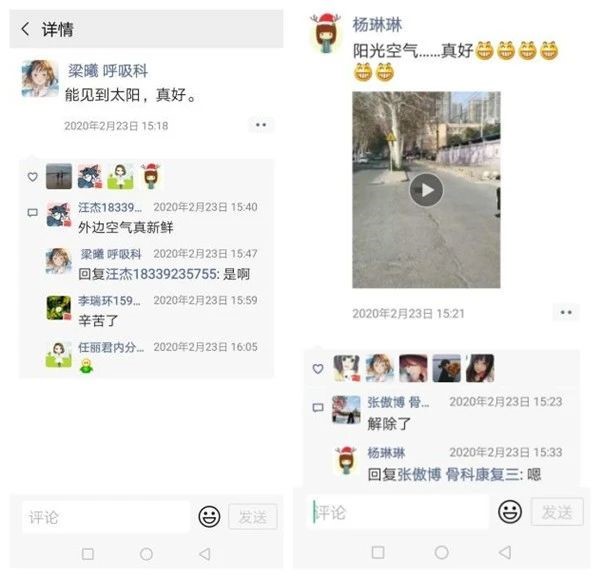This screenshot has height=579, width=600.
Task: Click the 发送 button on left screen
Action: coord(253,517)
